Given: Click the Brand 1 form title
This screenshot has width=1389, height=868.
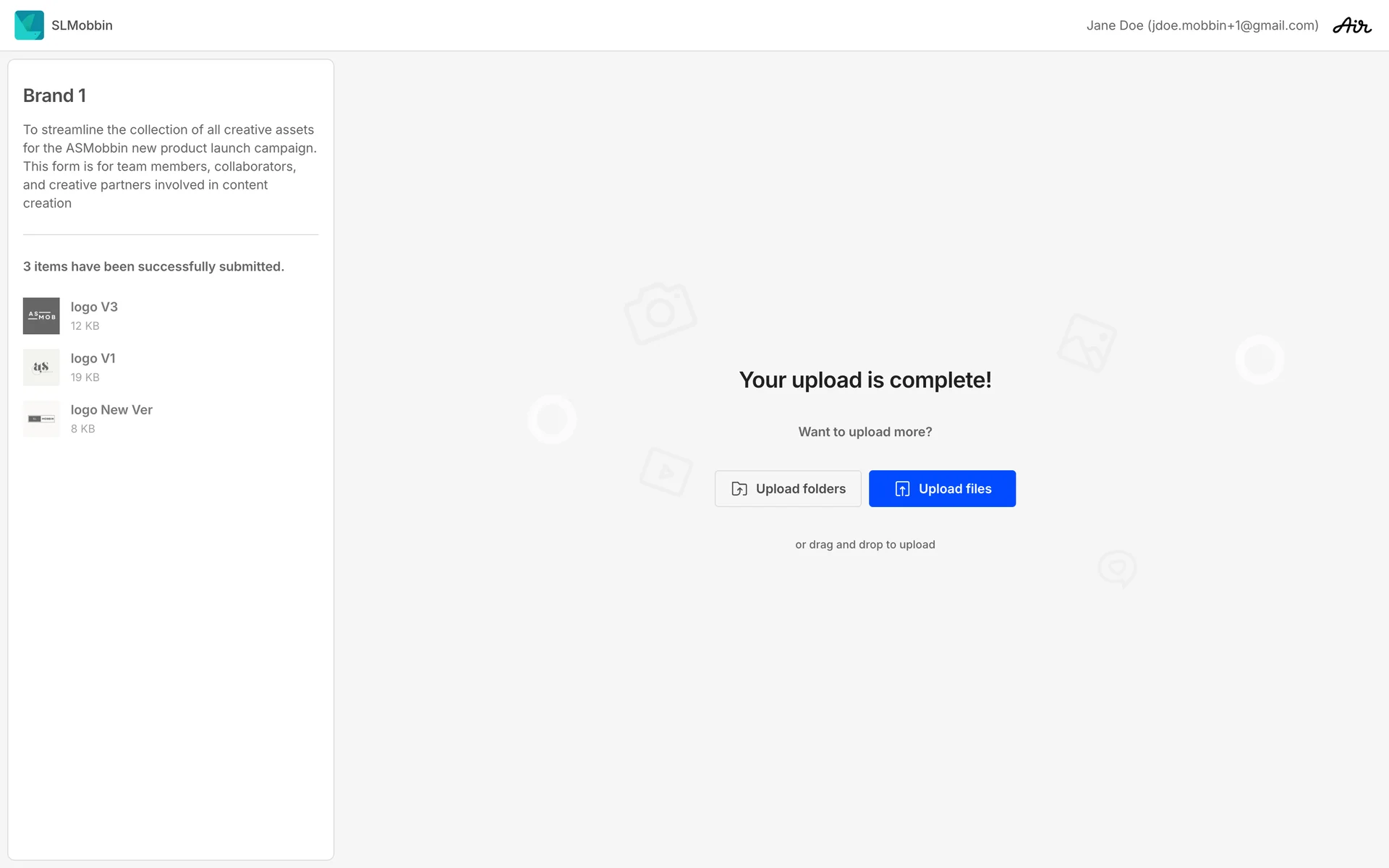Looking at the screenshot, I should [54, 95].
